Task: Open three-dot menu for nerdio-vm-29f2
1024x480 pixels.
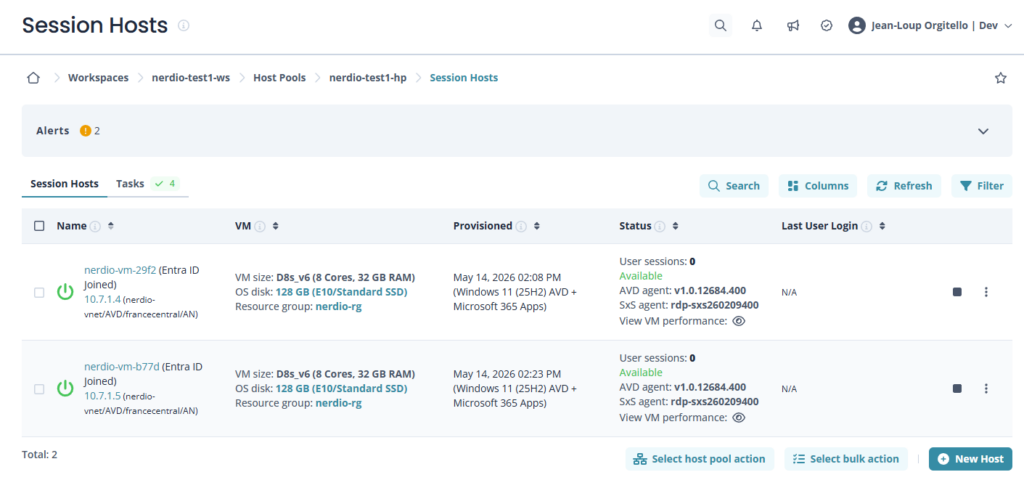Action: point(986,292)
